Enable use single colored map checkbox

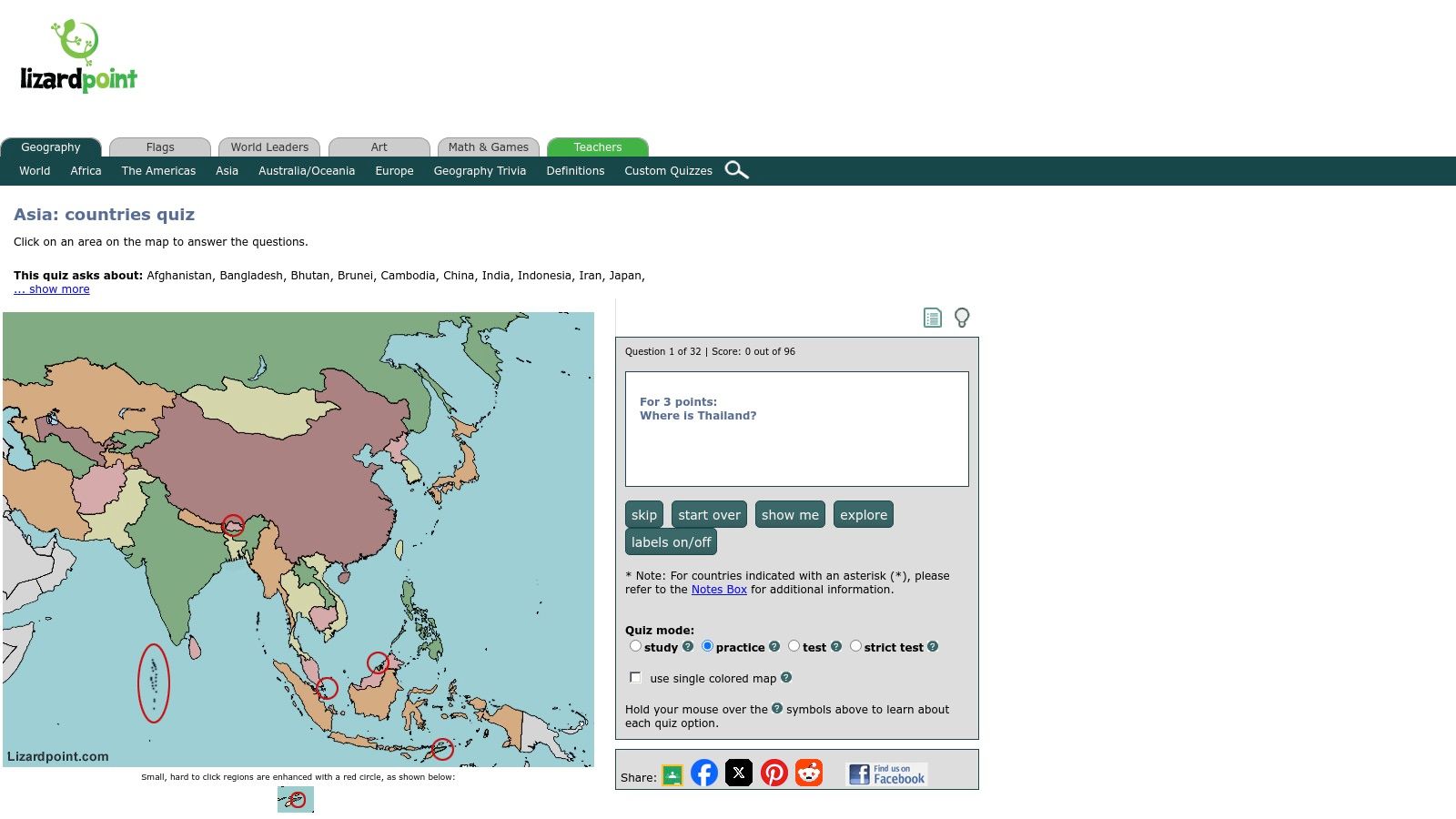[x=635, y=677]
